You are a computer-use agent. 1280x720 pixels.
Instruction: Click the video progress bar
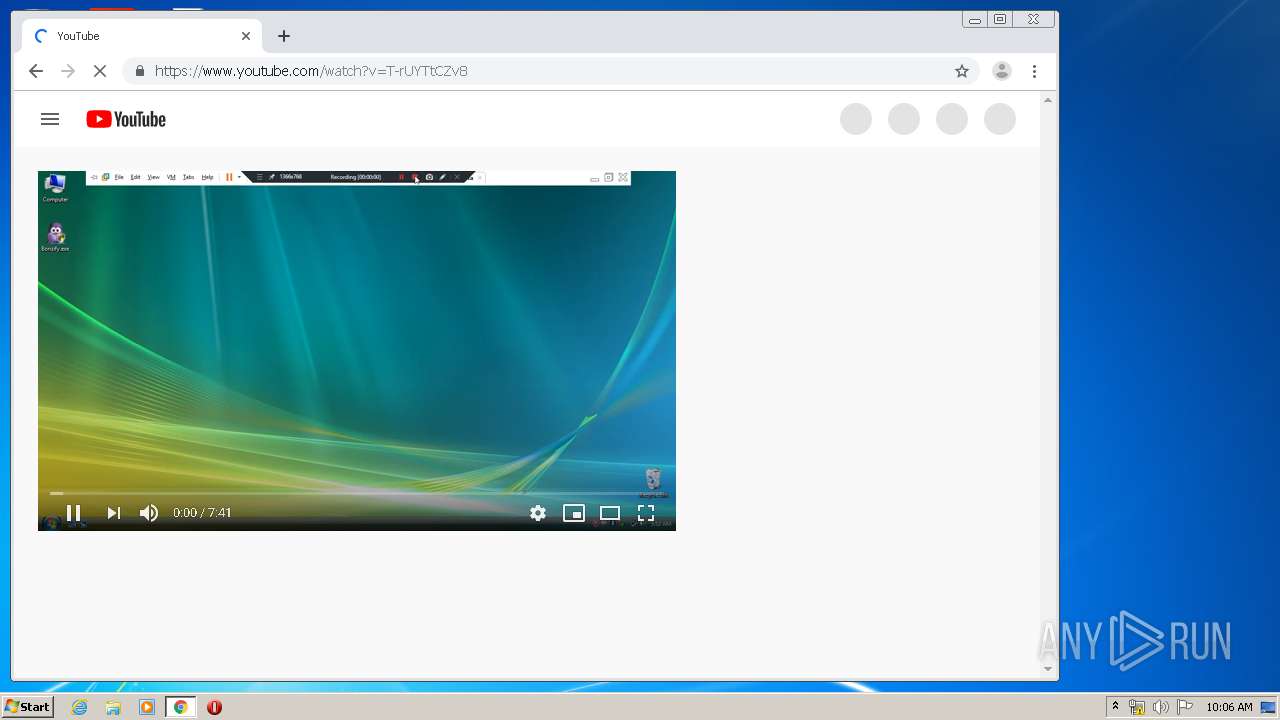coord(357,493)
